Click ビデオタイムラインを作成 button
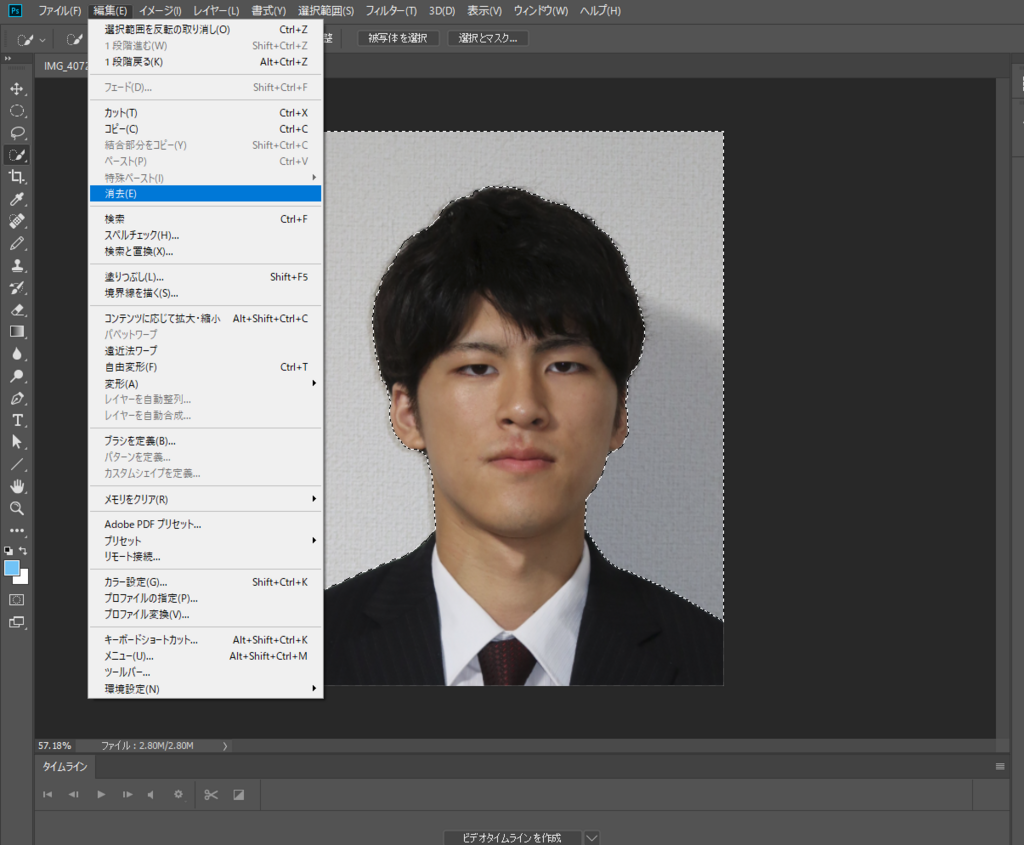 [x=512, y=838]
